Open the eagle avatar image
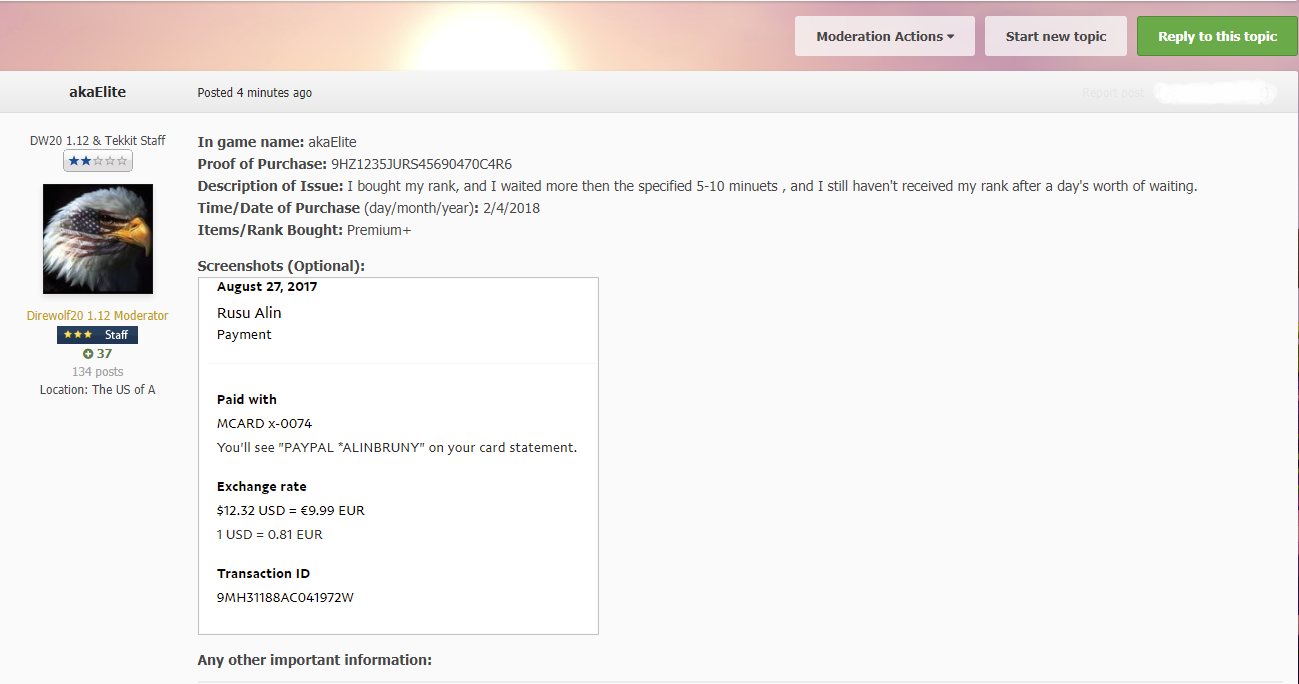Viewport: 1299px width, 684px height. [x=97, y=238]
